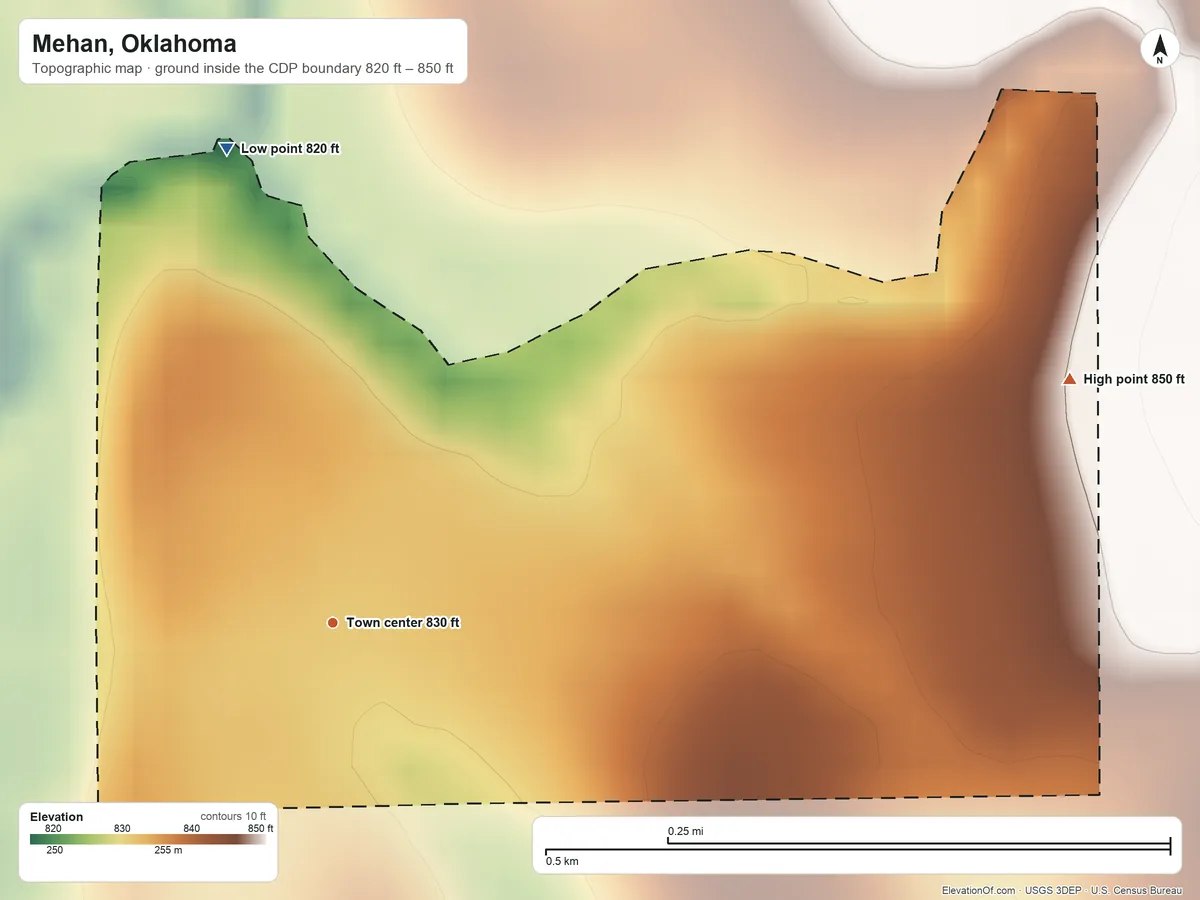The width and height of the screenshot is (1200, 900).
Task: Click the 'Mehan, Oklahoma' map title
Action: 134,44
